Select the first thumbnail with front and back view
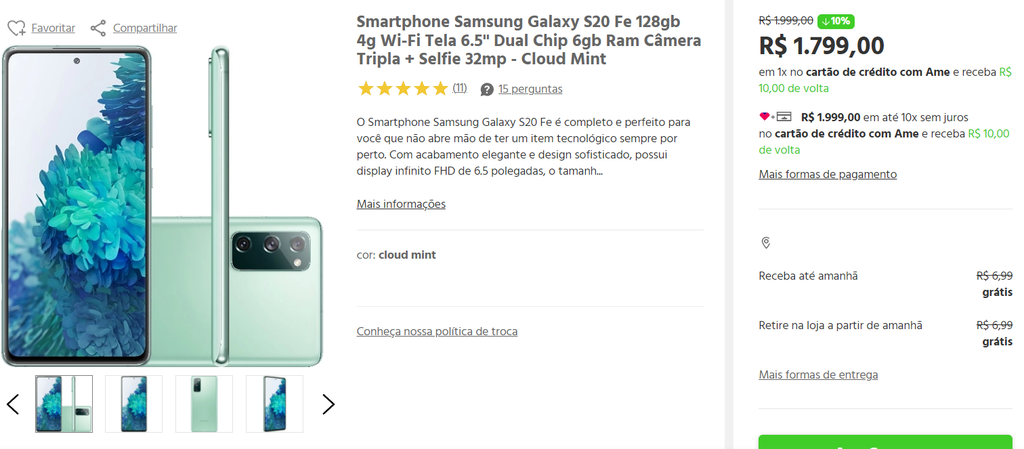 pyautogui.click(x=64, y=403)
